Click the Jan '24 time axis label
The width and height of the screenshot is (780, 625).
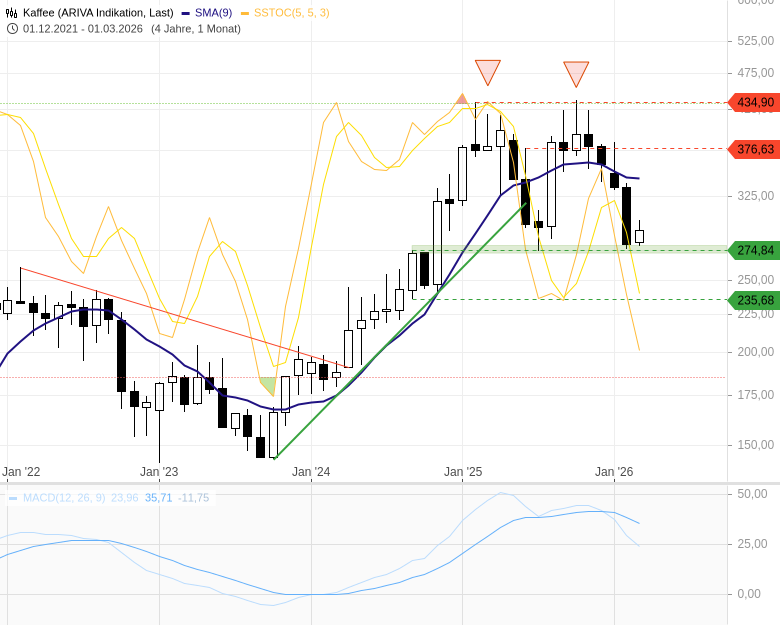point(310,471)
